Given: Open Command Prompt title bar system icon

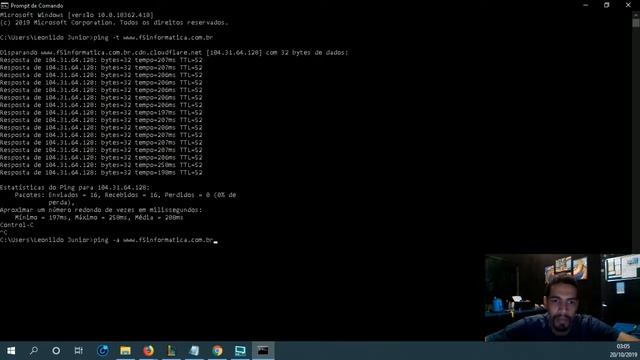Looking at the screenshot, I should [4, 5].
